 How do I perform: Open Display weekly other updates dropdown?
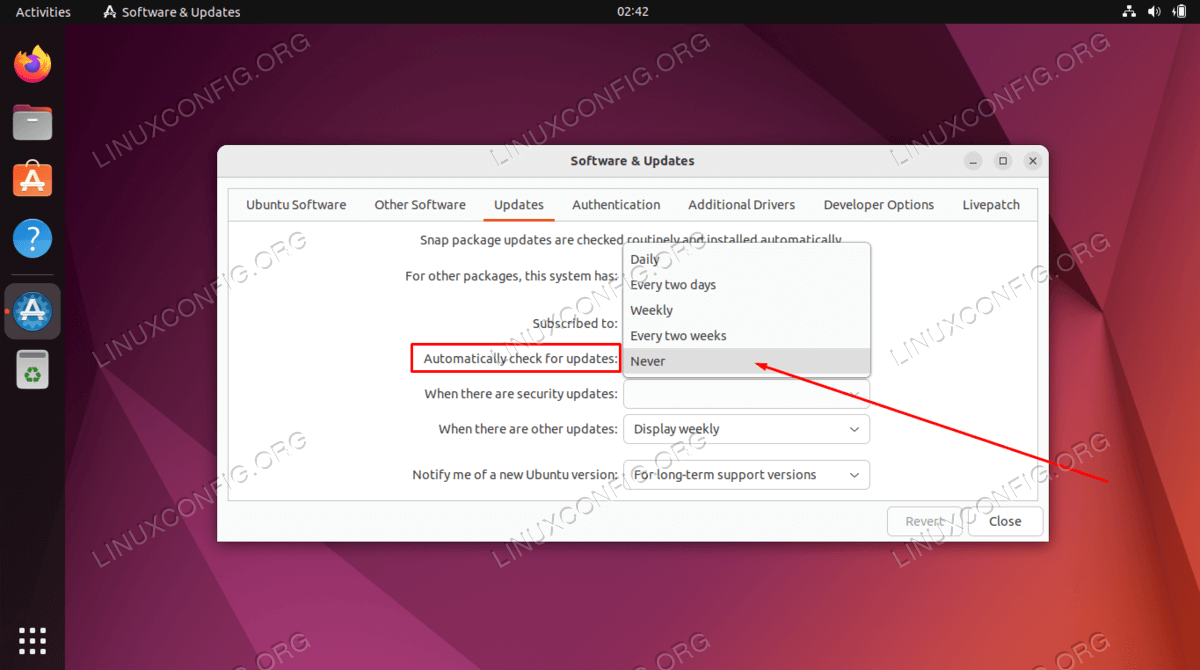(746, 429)
